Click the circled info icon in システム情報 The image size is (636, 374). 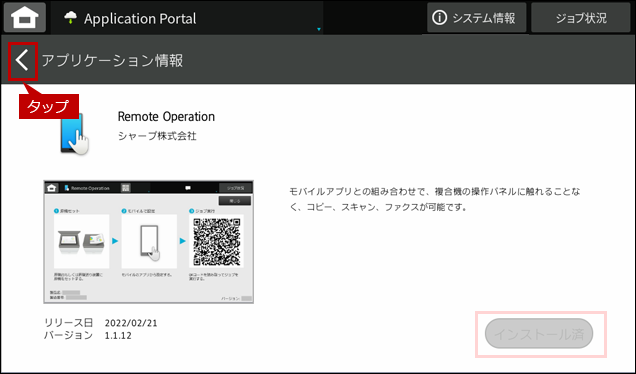click(x=439, y=17)
